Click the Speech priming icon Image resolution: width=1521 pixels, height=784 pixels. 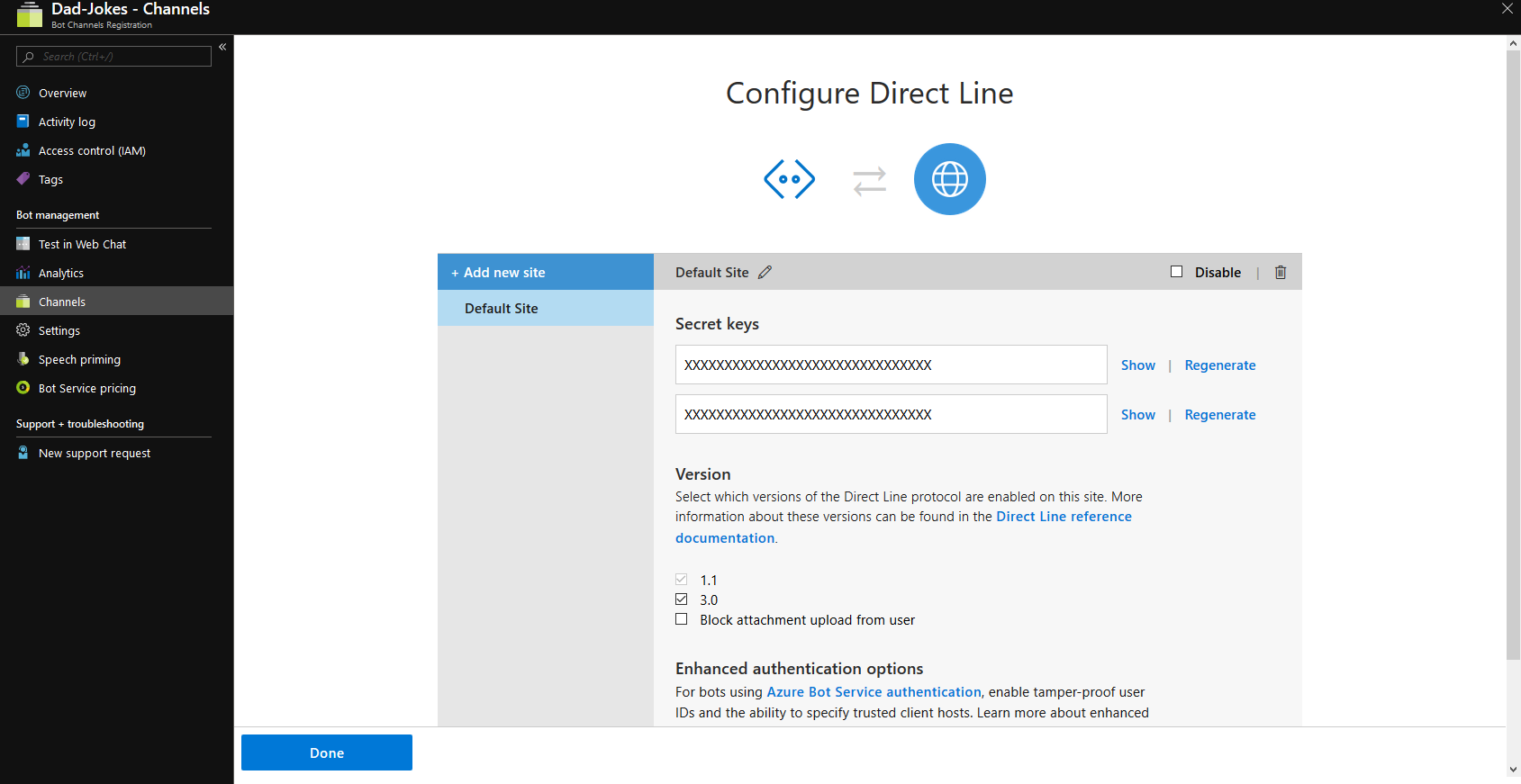tap(23, 359)
